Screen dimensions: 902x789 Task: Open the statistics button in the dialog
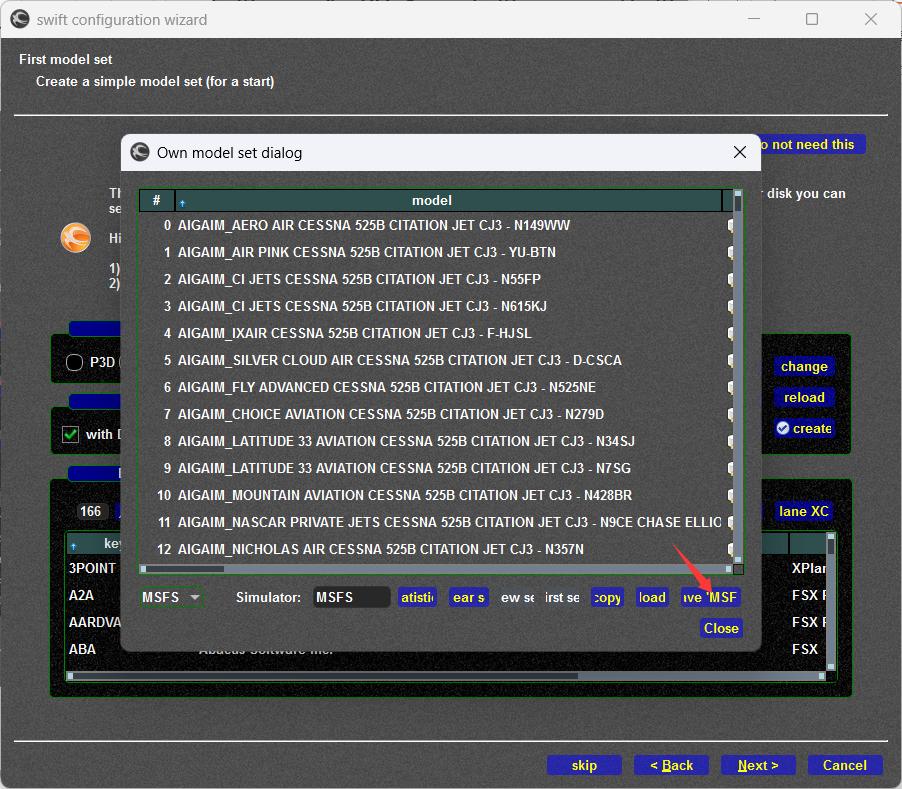tap(417, 598)
